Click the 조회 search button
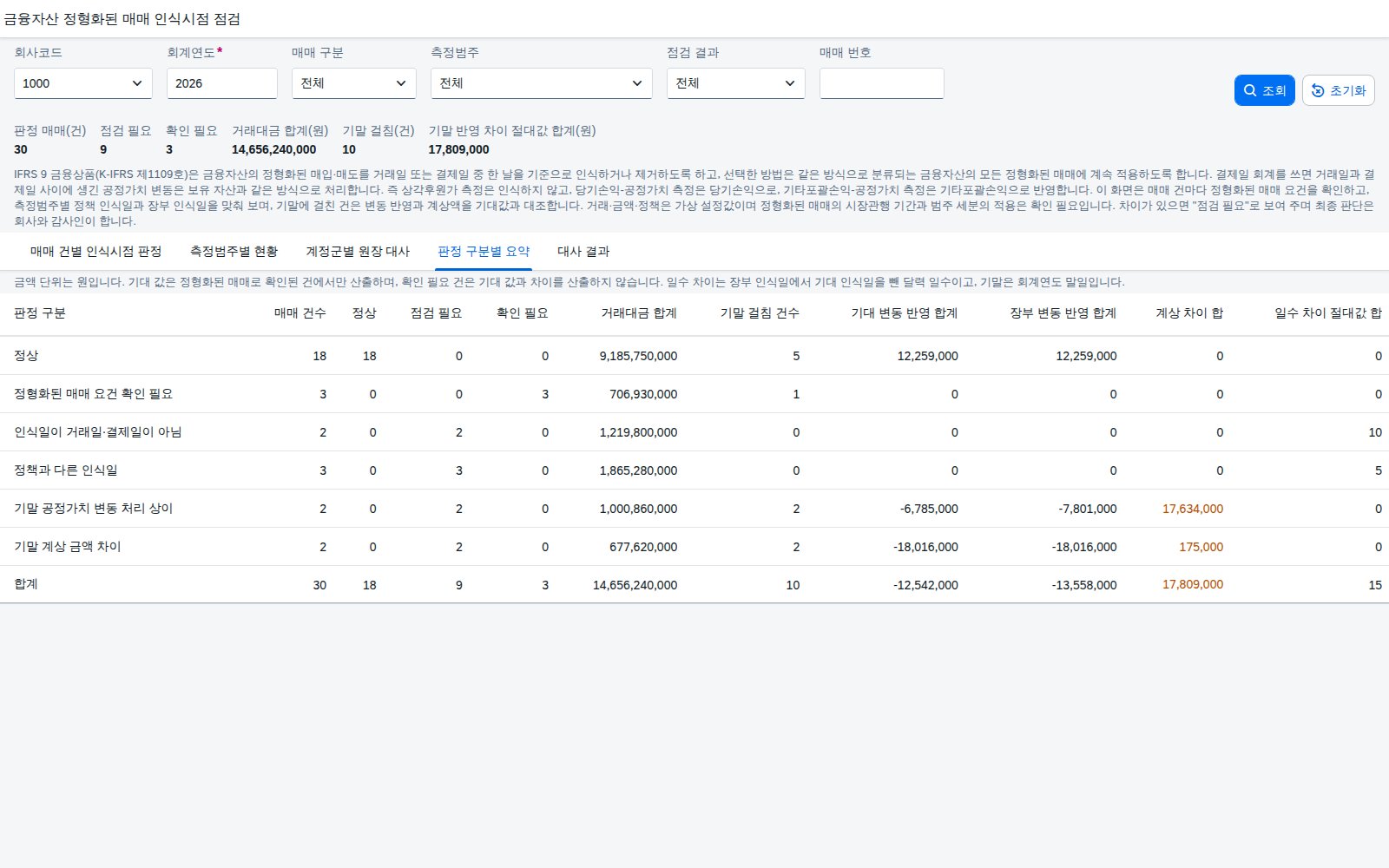The image size is (1389, 868). click(1264, 90)
